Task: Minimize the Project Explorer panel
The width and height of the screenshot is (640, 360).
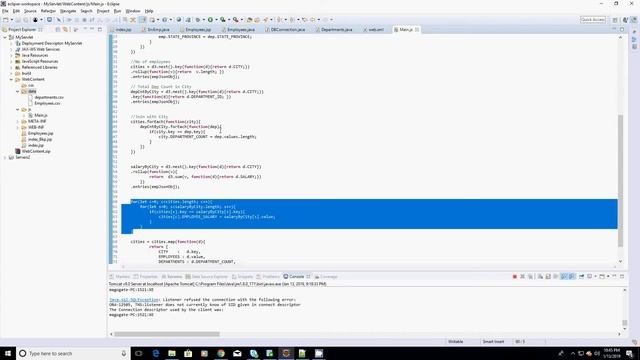Action: click(x=92, y=29)
